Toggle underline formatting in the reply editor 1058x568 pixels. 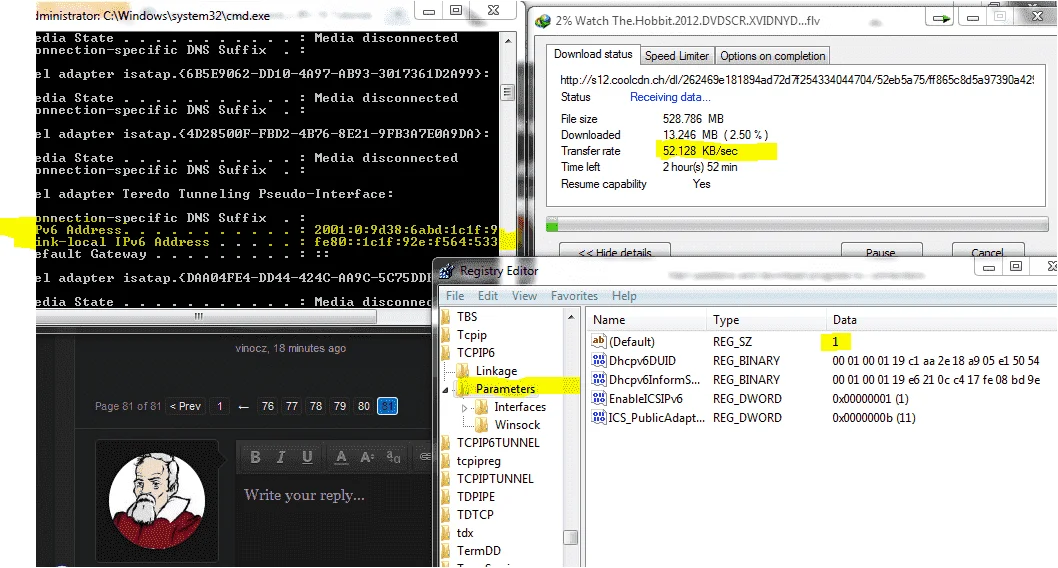click(307, 457)
